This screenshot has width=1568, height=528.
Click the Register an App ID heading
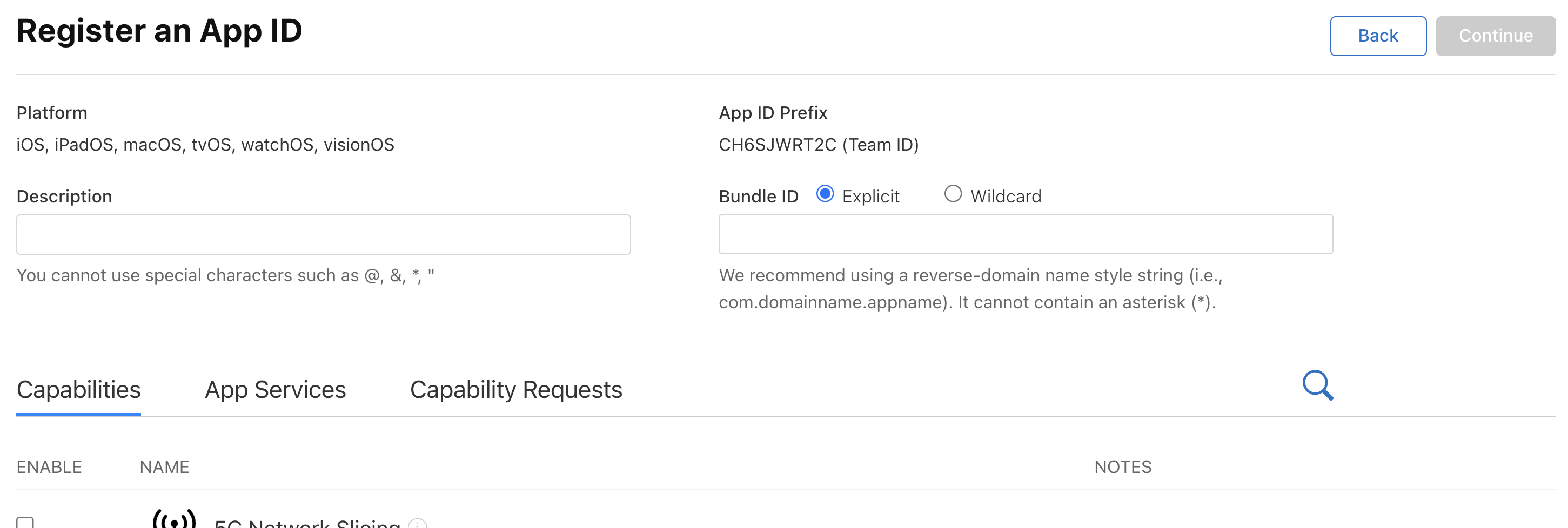[159, 30]
